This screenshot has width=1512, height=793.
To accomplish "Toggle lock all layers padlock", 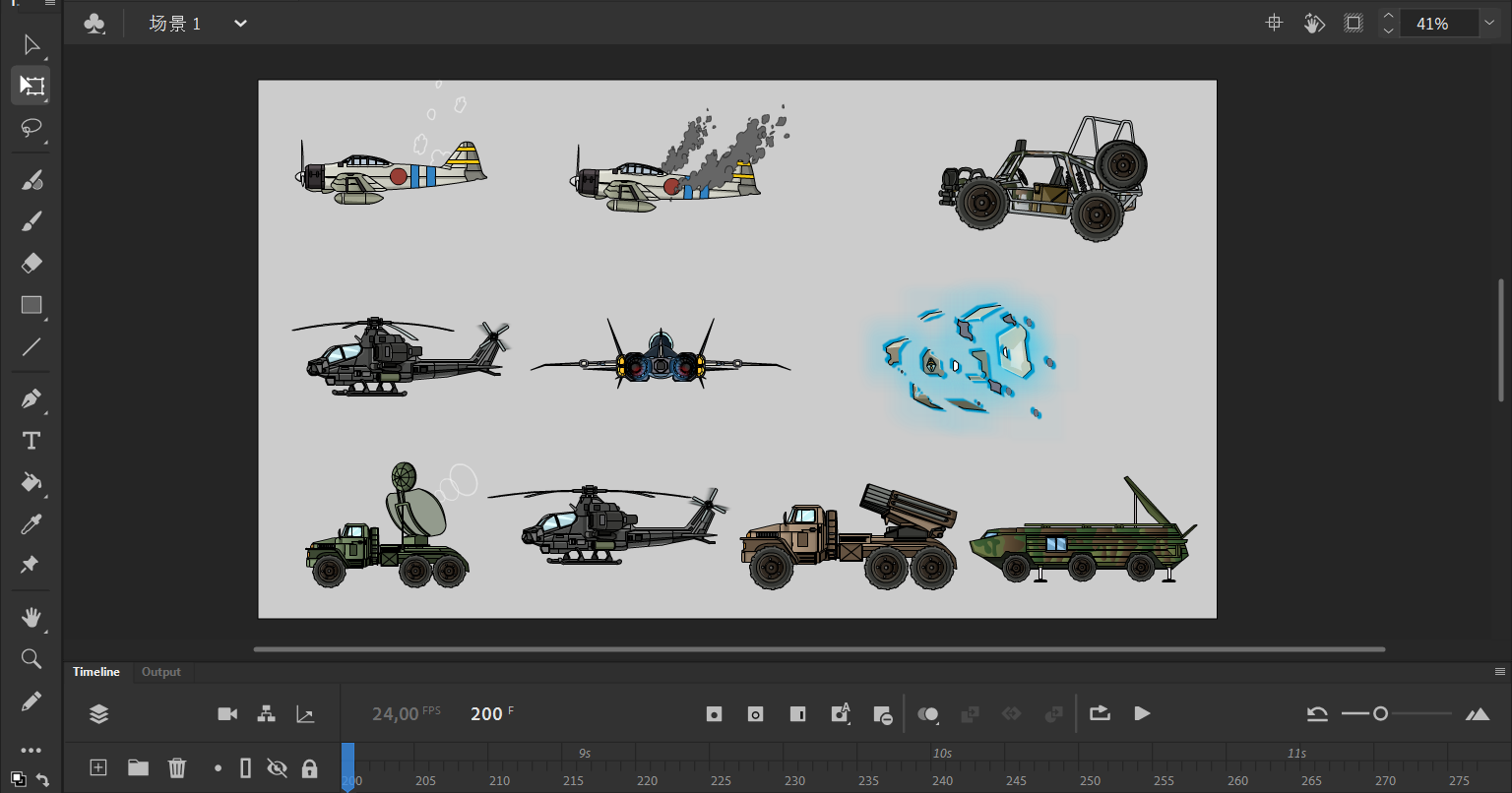I will pyautogui.click(x=309, y=768).
